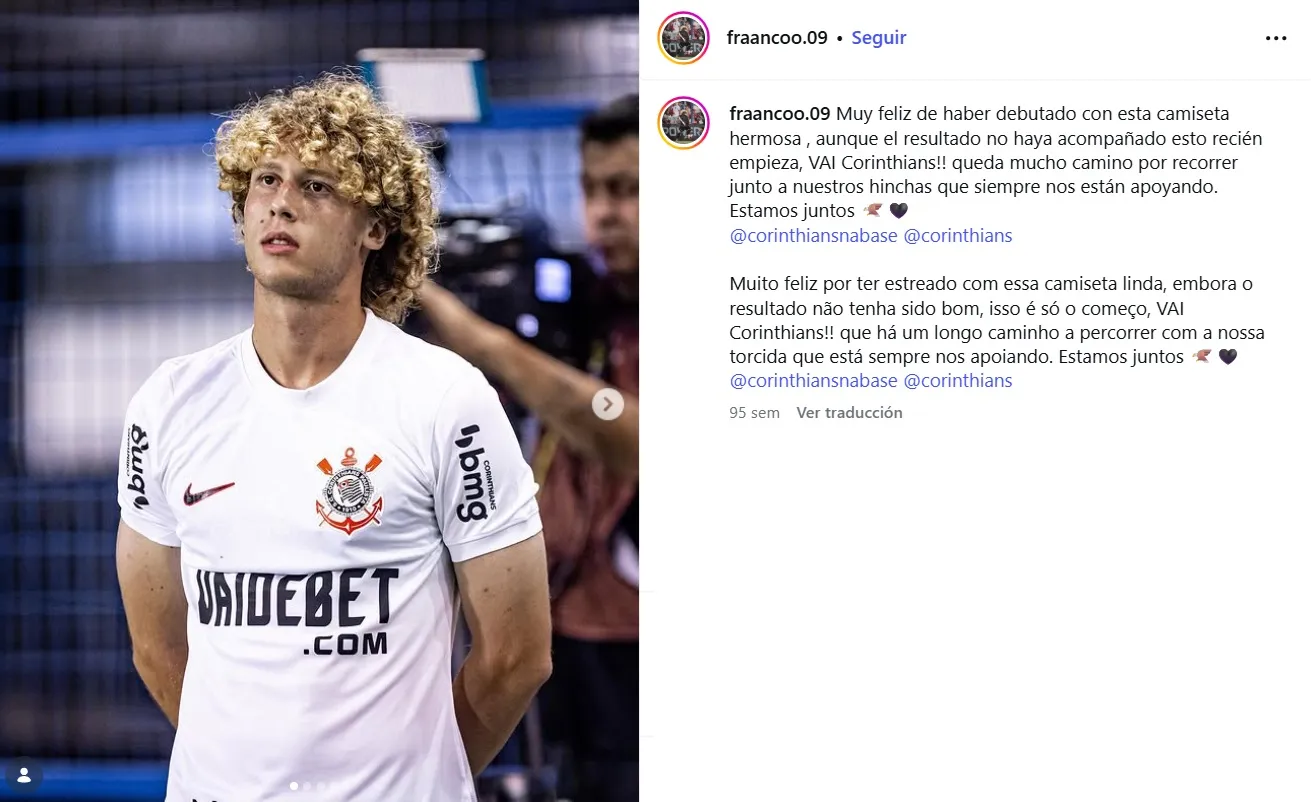Click the Corinthians crest on the jersey

point(349,490)
